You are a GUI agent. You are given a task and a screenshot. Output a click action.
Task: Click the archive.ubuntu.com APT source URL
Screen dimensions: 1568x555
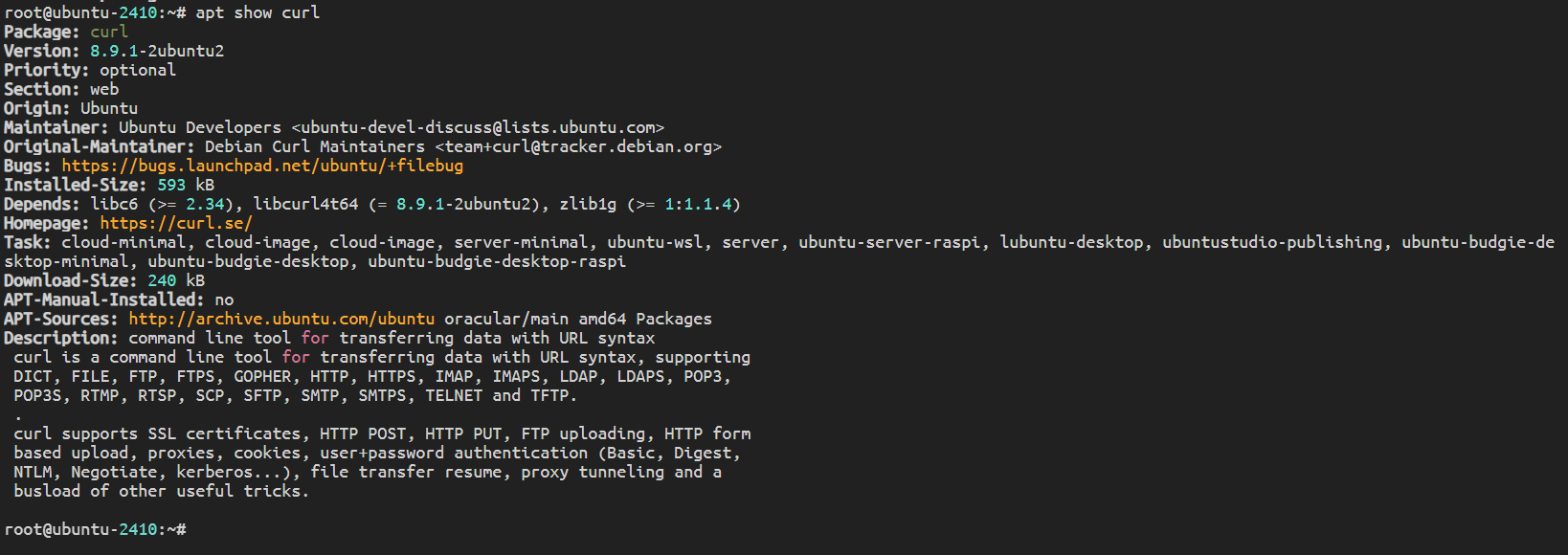click(281, 319)
